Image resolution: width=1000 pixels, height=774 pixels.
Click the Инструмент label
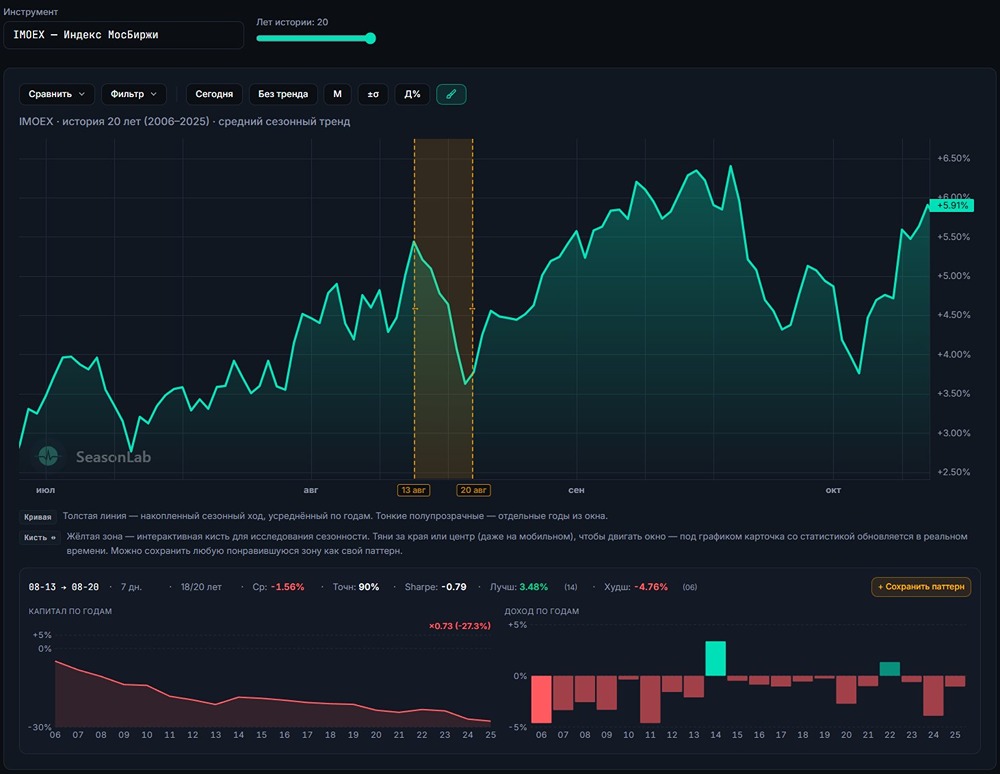31,11
